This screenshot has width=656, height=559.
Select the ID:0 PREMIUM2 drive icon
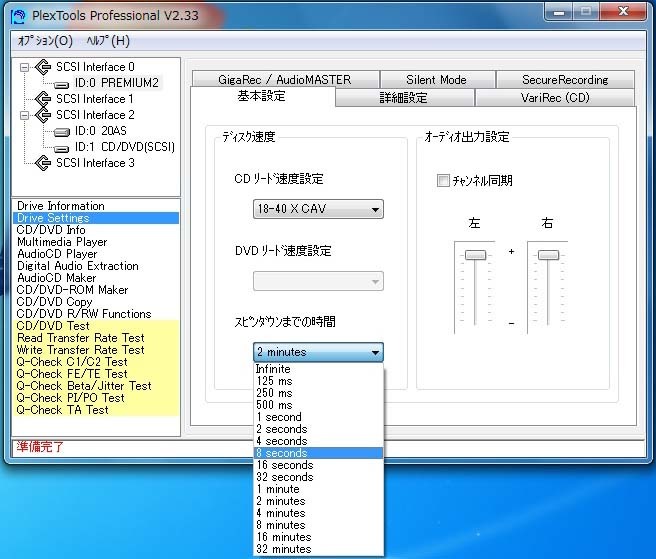coord(61,83)
